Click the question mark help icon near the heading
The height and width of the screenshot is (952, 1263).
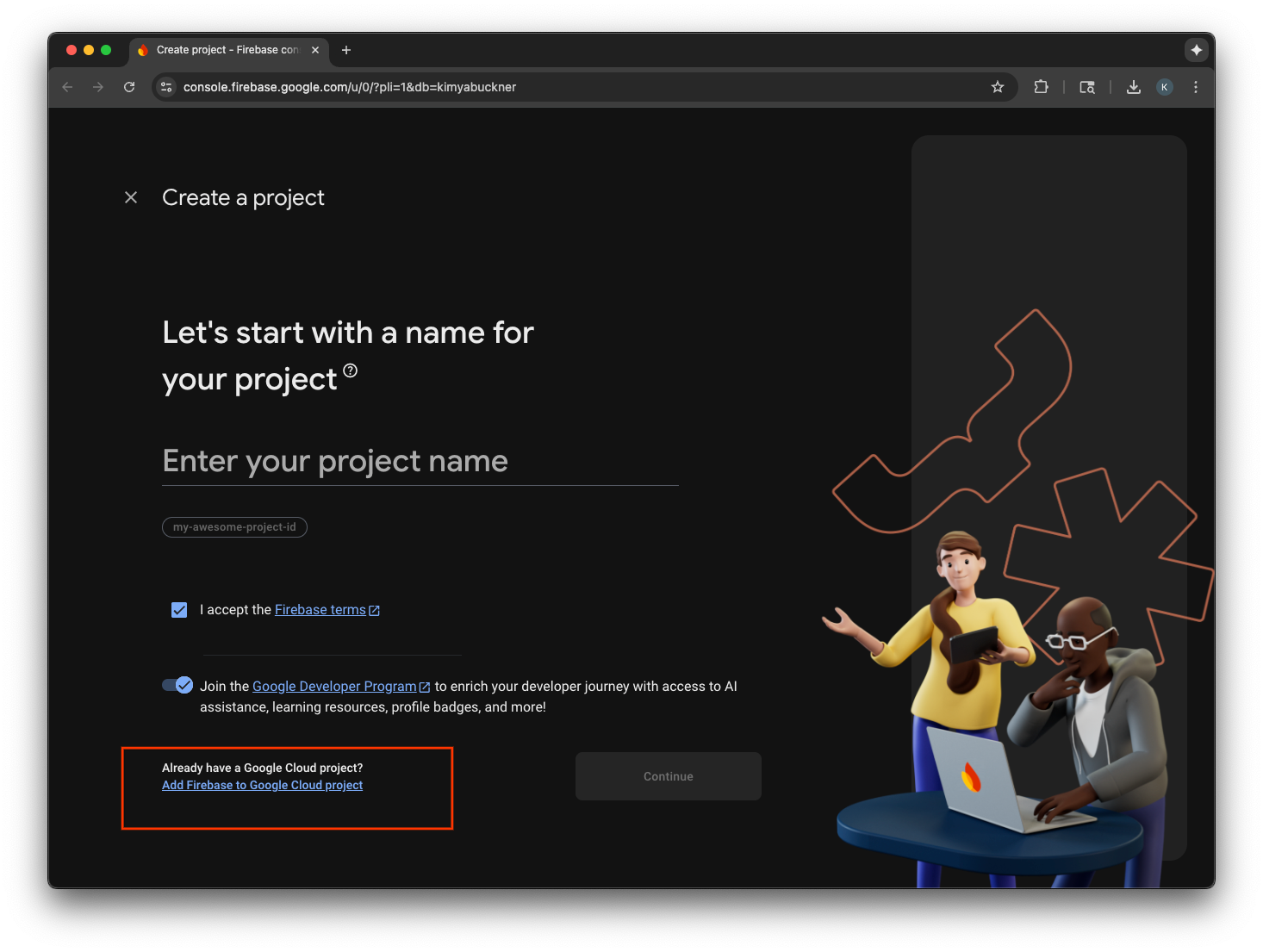[350, 370]
